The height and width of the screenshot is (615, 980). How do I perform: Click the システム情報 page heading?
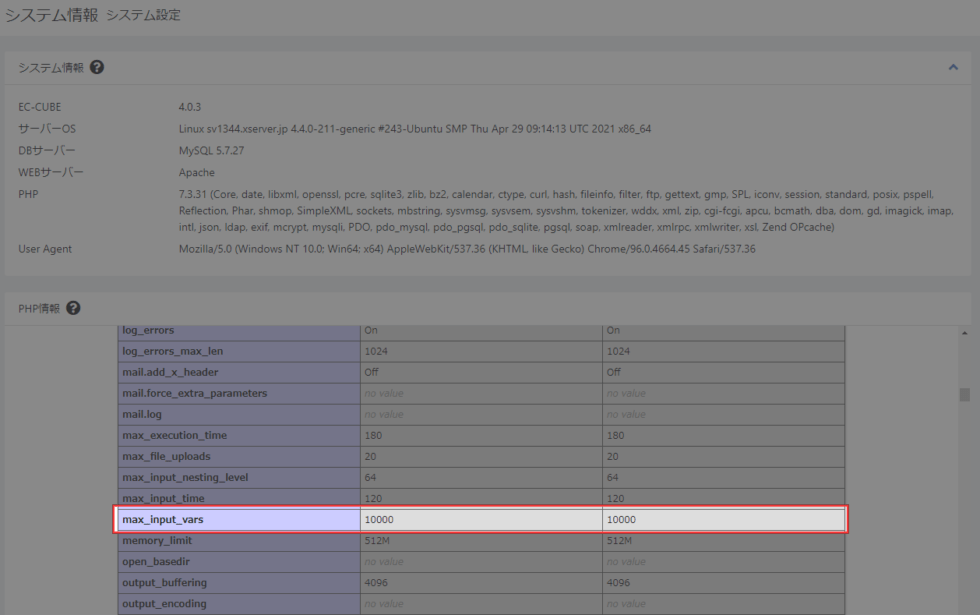[51, 16]
